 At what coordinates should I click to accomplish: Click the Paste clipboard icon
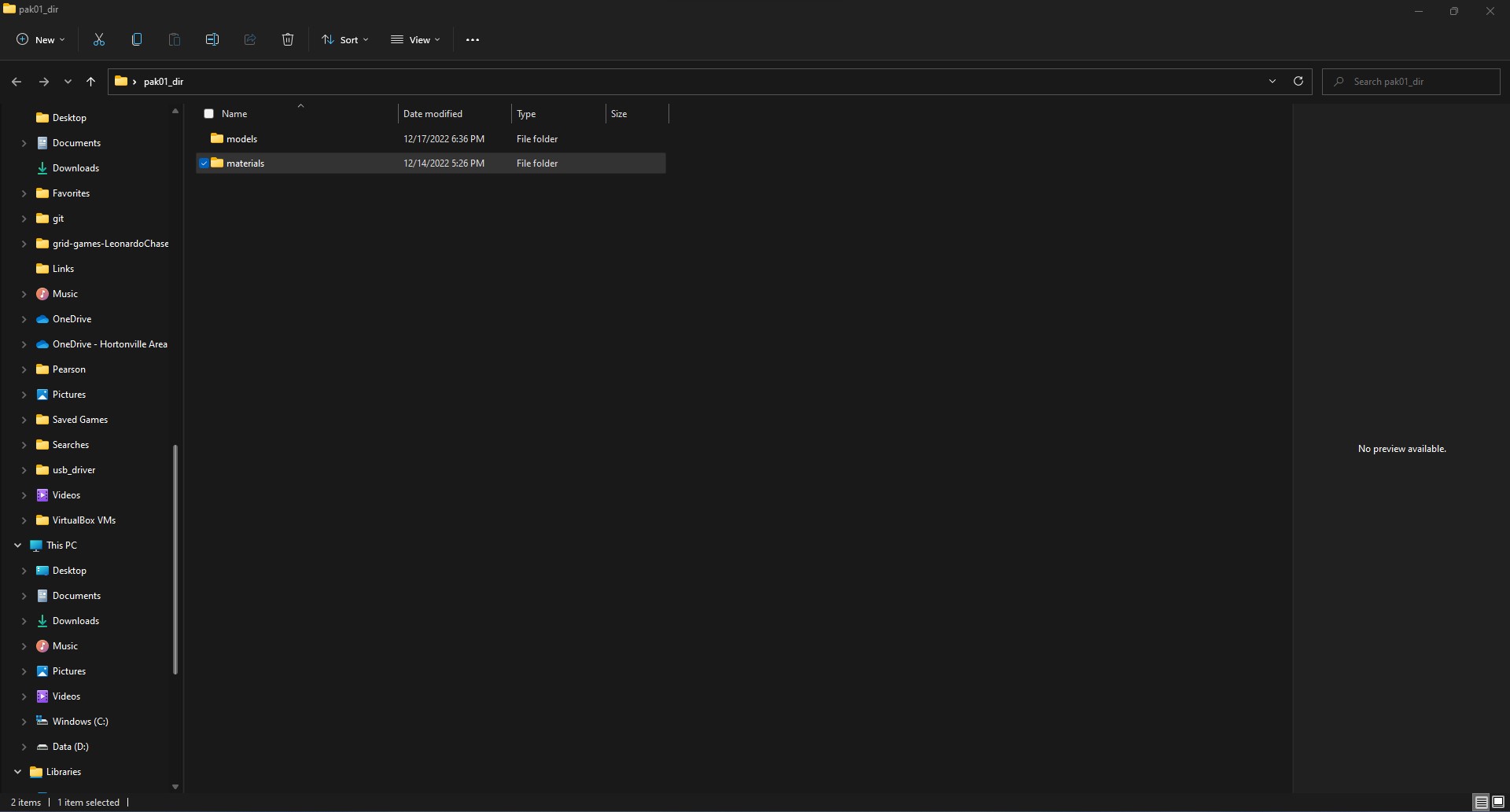point(175,39)
